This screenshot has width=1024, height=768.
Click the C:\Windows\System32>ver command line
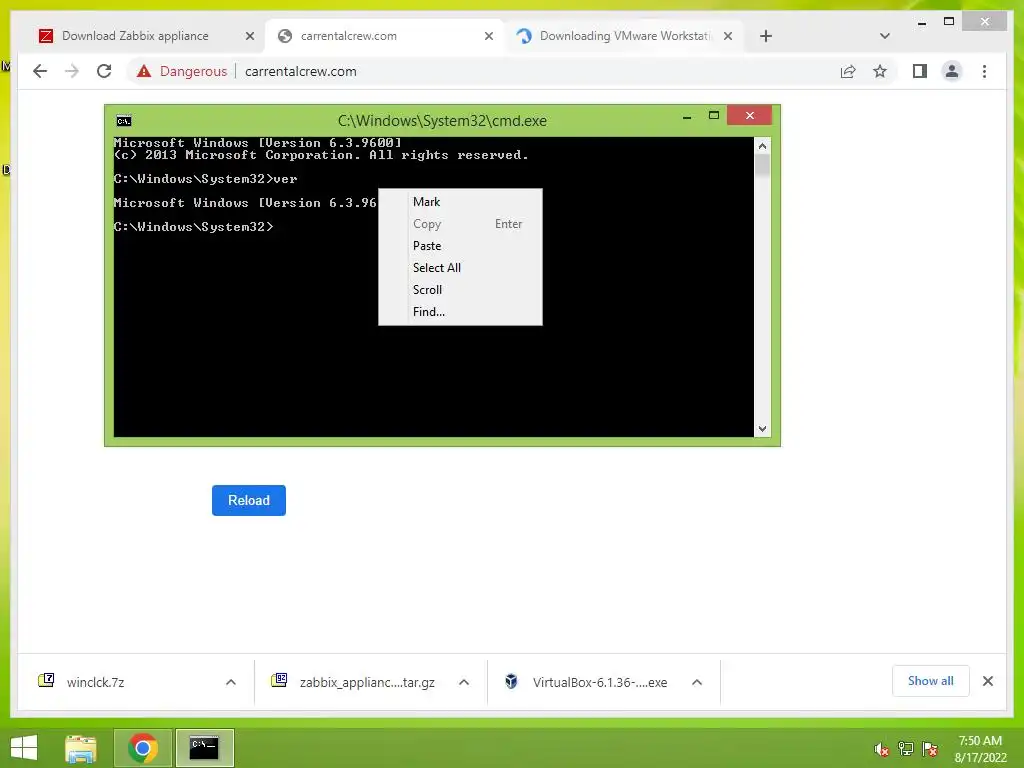pos(205,179)
